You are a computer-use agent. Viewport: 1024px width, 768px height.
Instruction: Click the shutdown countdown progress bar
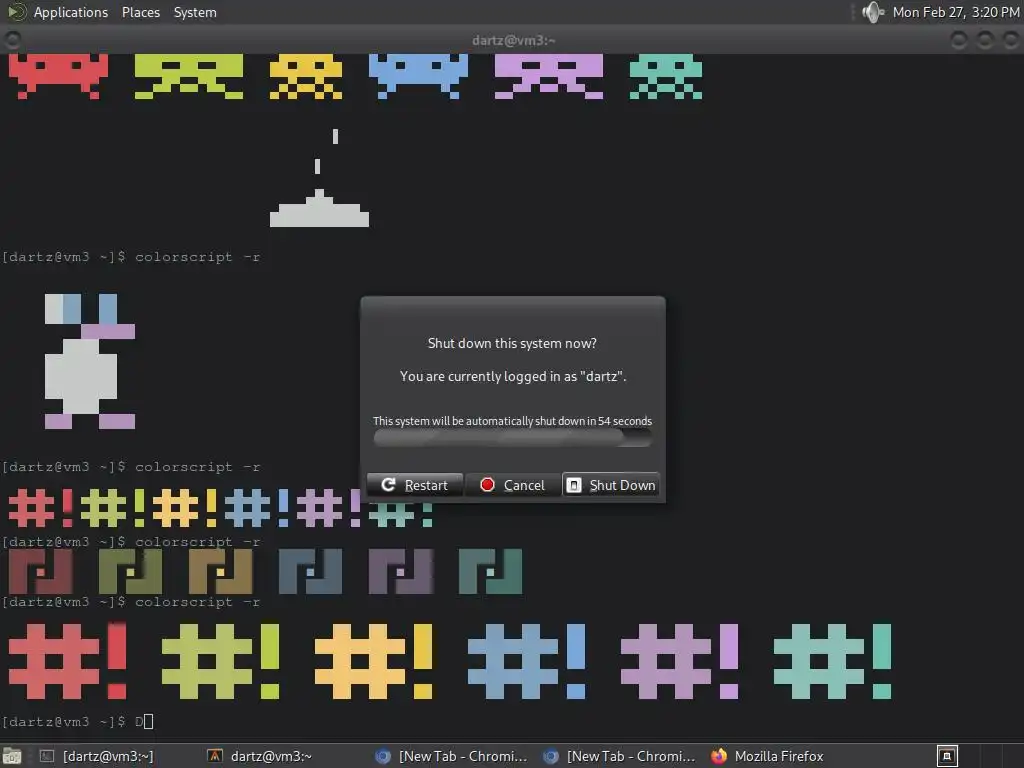(x=513, y=438)
